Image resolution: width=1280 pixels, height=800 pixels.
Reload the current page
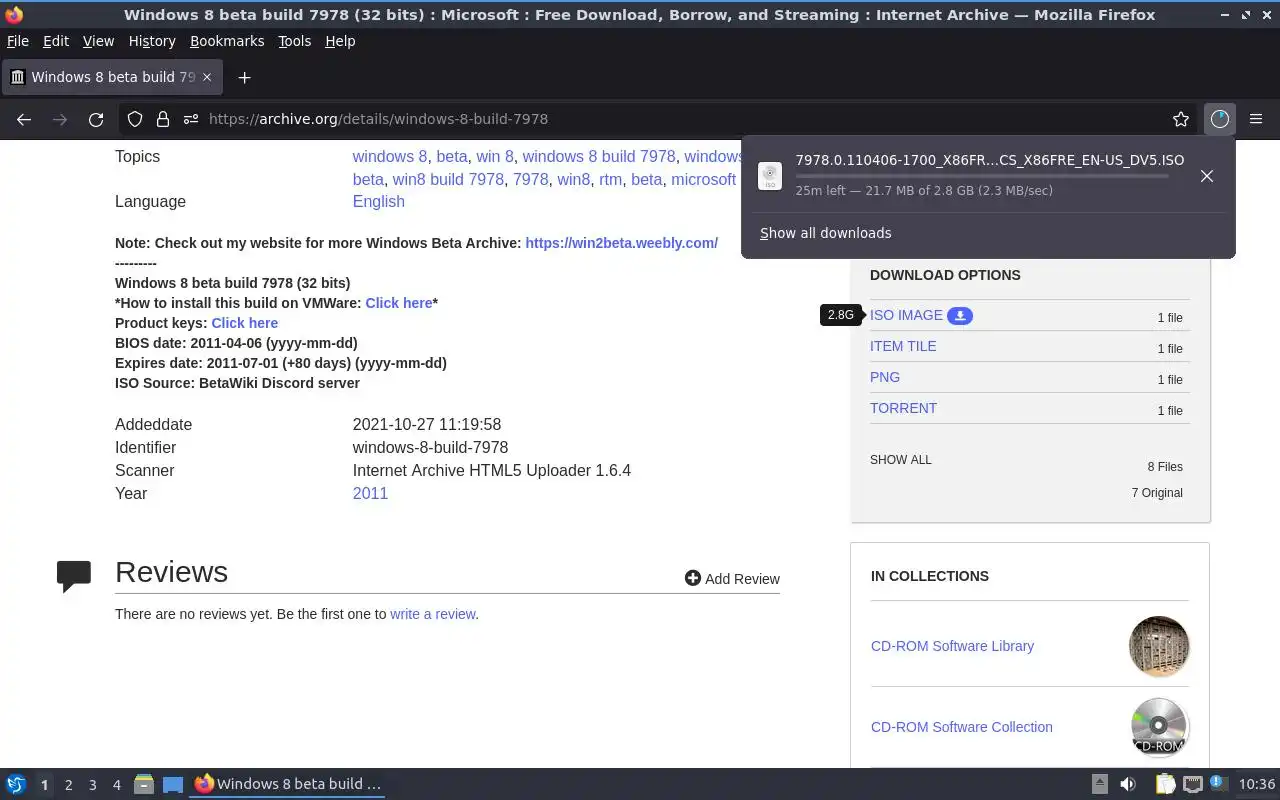click(96, 119)
